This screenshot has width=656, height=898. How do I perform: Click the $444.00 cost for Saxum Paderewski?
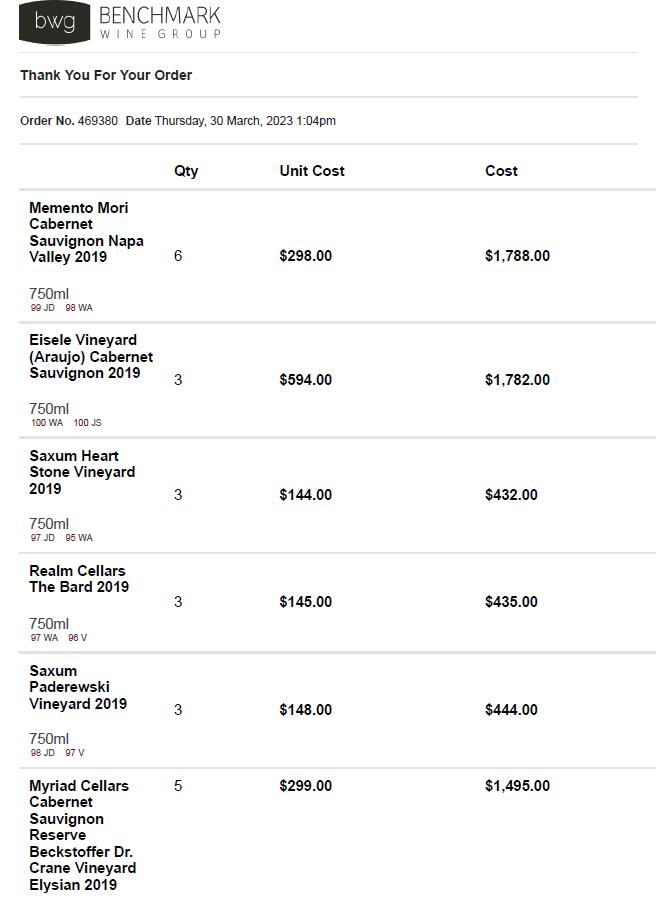click(511, 710)
